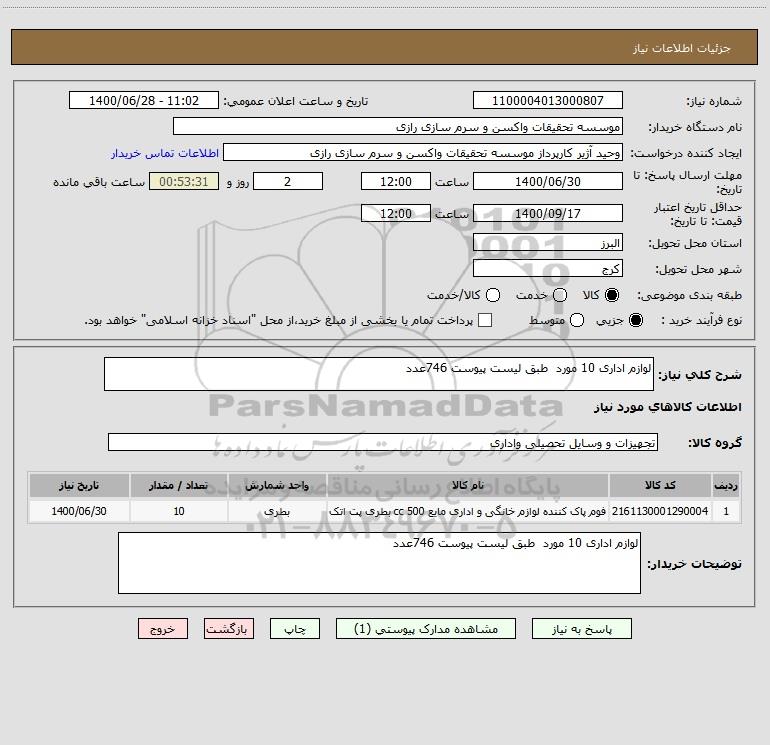Click the validity hour 12:00 field beside 1400/09/17
The width and height of the screenshot is (770, 745).
(396, 213)
